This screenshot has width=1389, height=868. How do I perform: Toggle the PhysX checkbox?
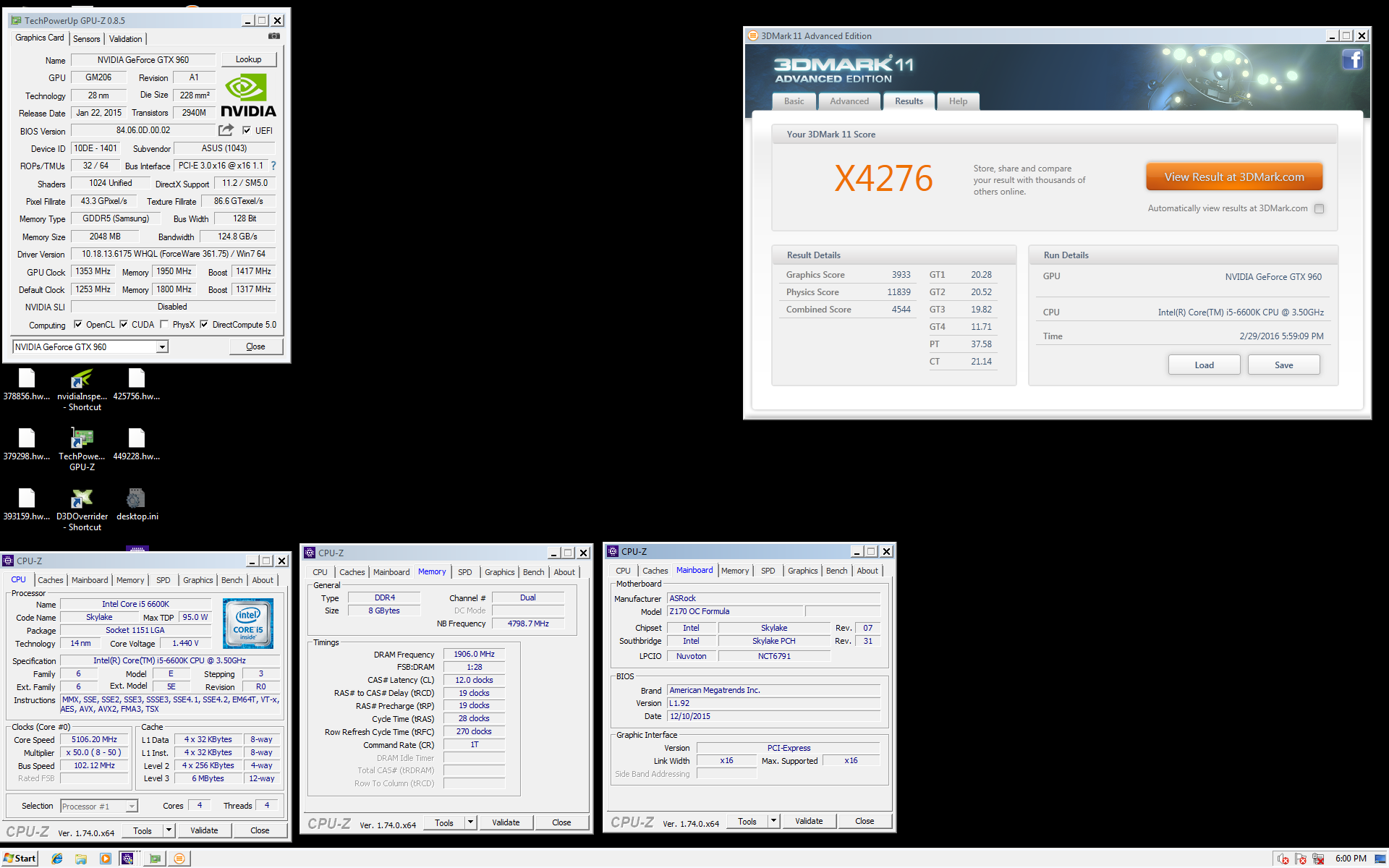[164, 325]
